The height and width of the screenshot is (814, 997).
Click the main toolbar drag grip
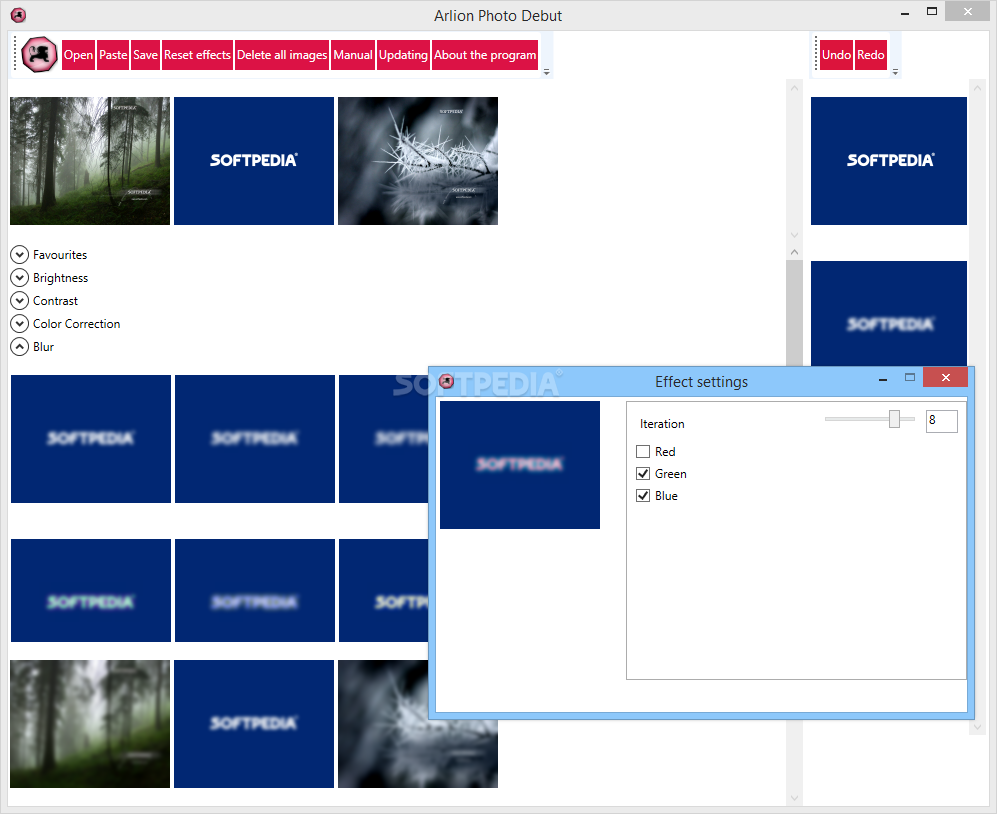coord(15,54)
